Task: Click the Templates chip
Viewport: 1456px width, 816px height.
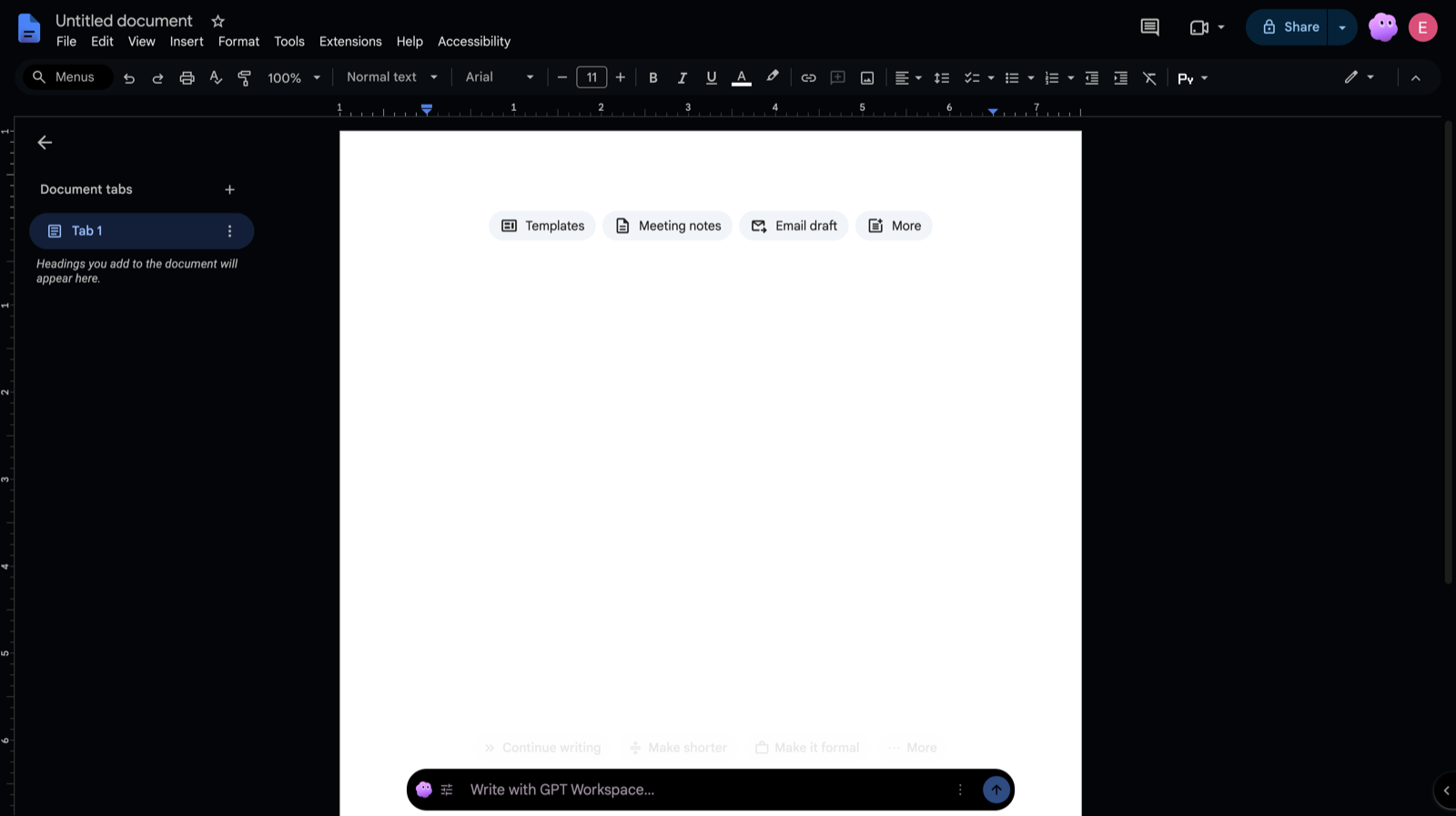Action: tap(542, 226)
